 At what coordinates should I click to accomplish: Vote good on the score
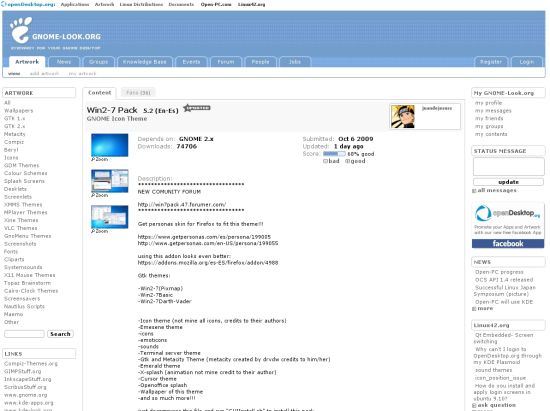click(355, 161)
